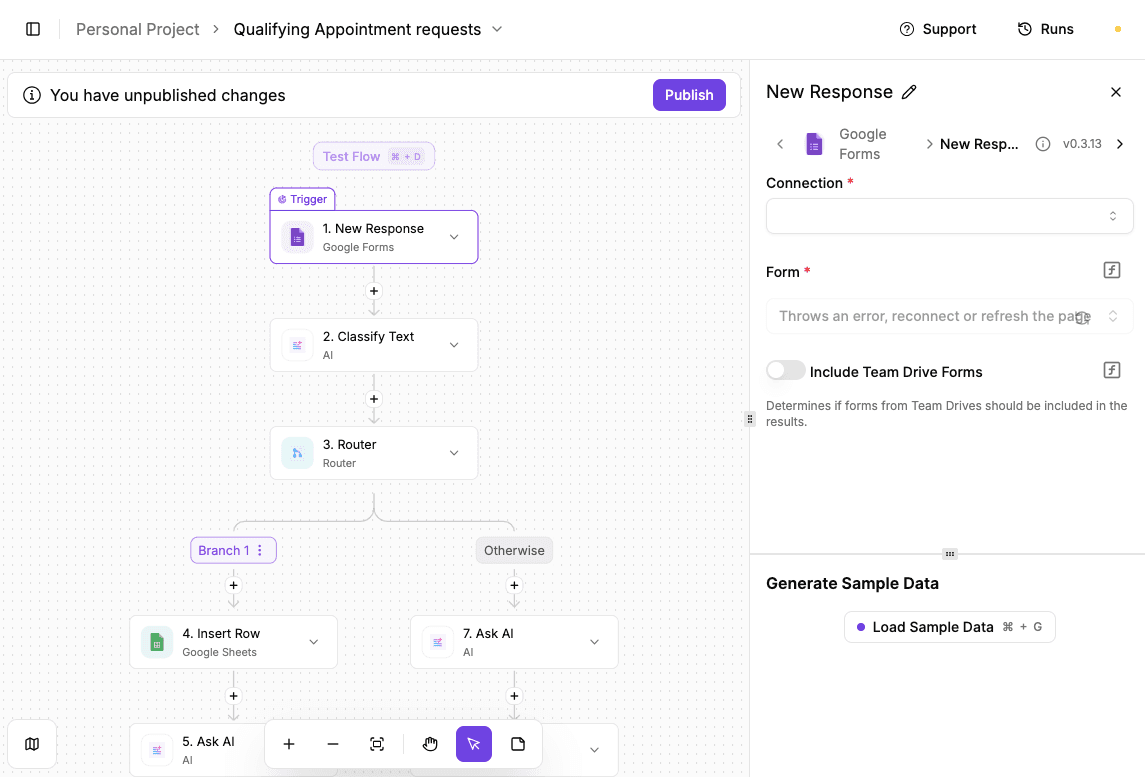
Task: Open the Qualifying Appointment requests flow menu
Action: tap(497, 29)
